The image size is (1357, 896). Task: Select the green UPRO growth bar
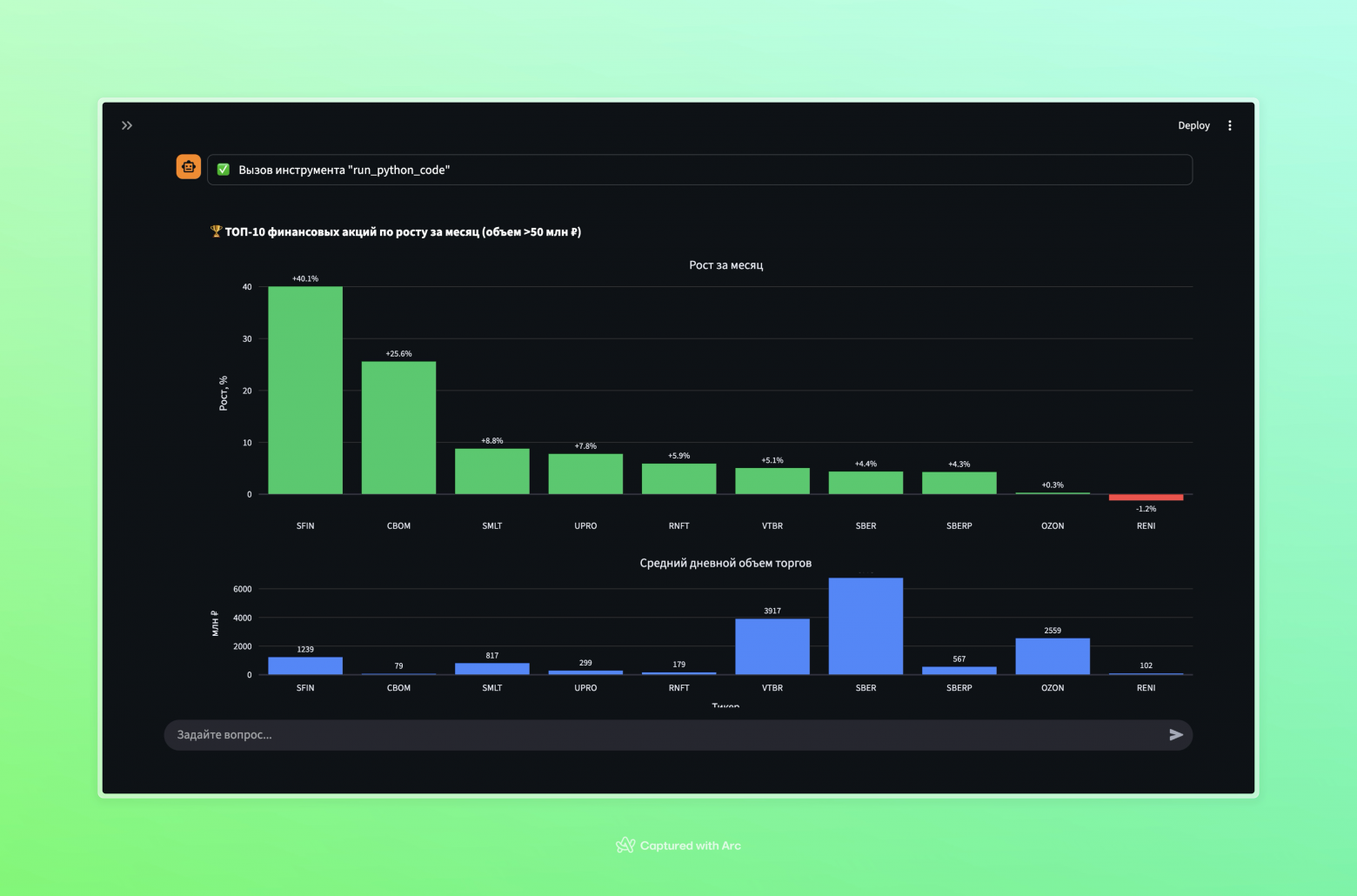click(585, 474)
